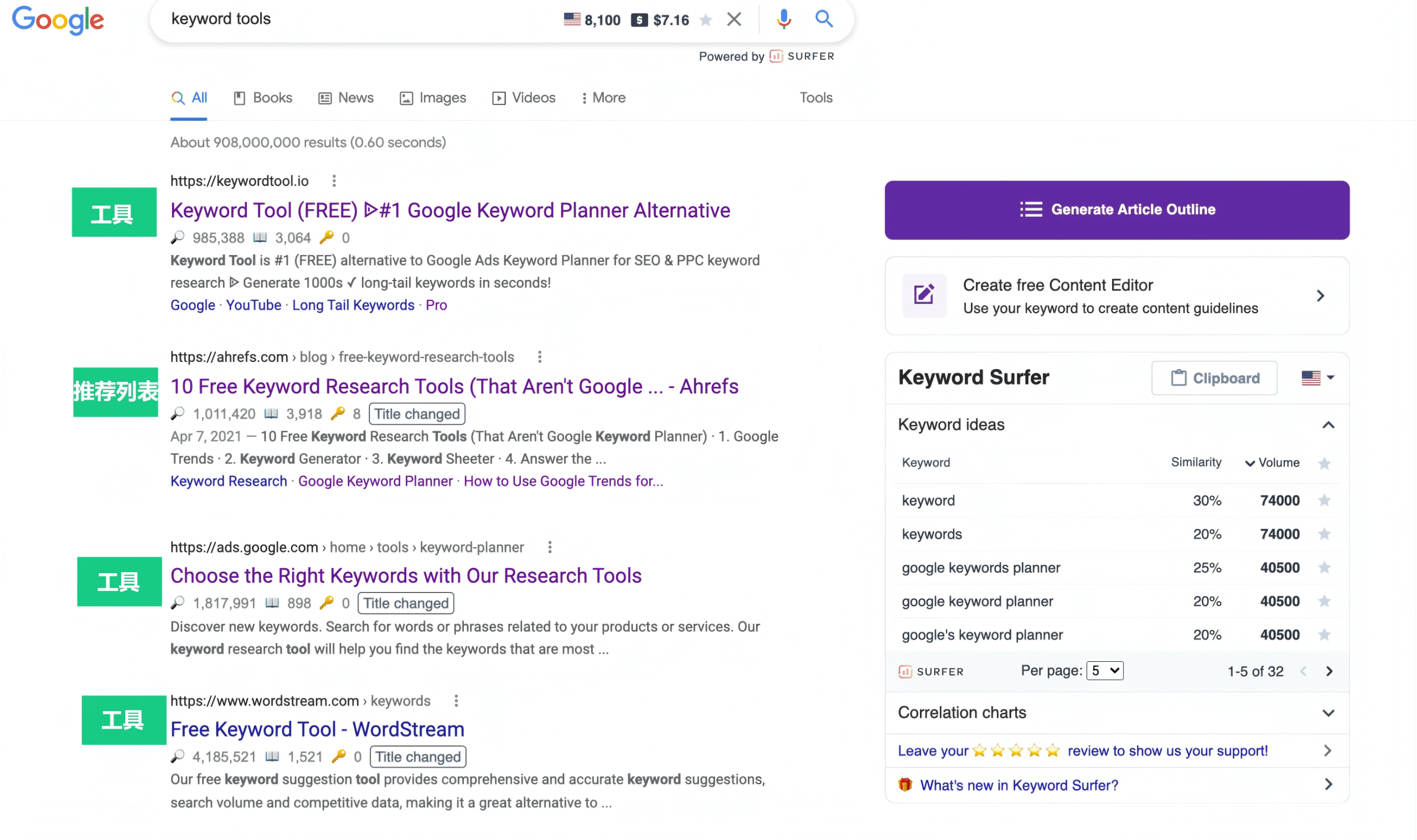Open options menu for ahrefs.com result
This screenshot has height=840, width=1417.
(540, 357)
